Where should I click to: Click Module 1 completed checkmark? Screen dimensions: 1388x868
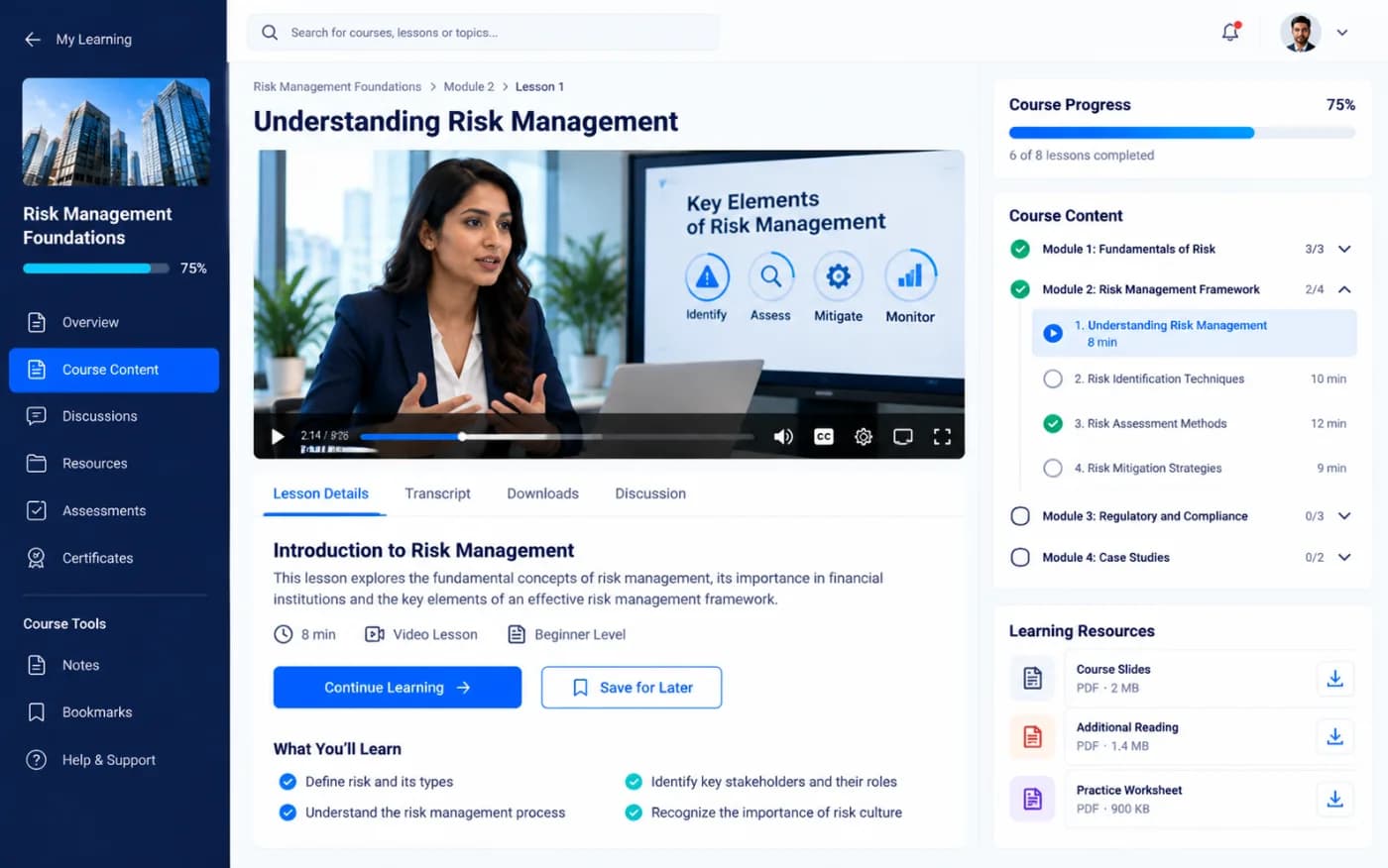point(1020,250)
